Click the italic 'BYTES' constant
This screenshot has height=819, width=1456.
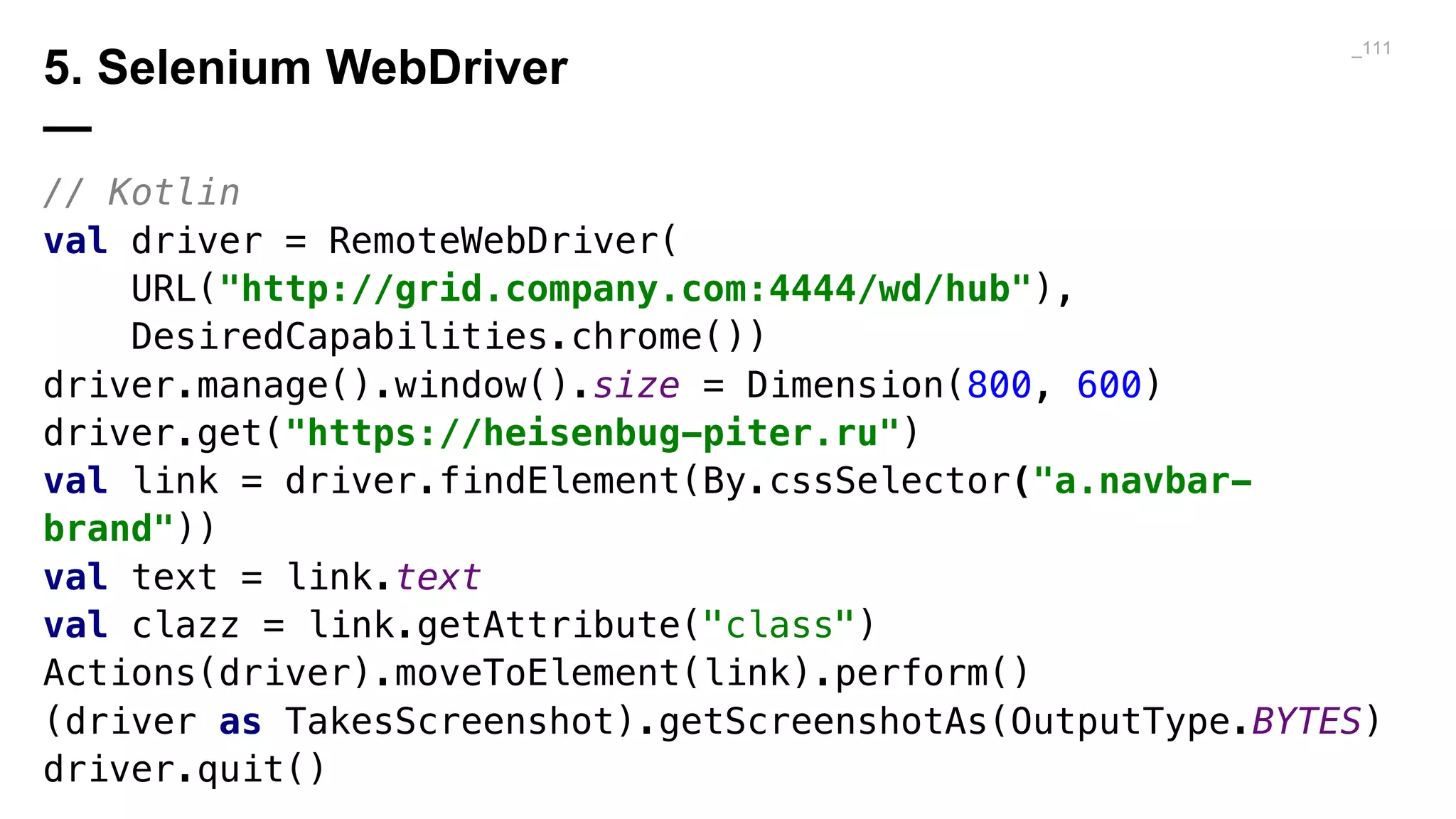pos(1306,721)
